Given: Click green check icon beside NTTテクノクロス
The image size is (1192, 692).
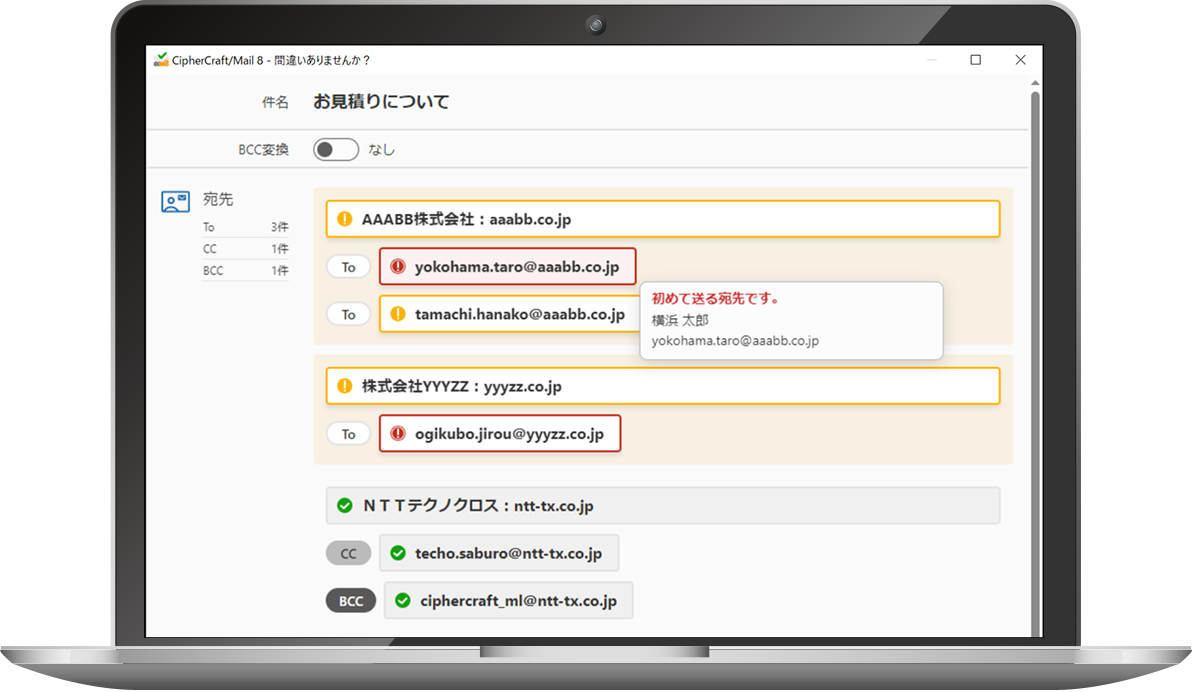Looking at the screenshot, I should (344, 506).
